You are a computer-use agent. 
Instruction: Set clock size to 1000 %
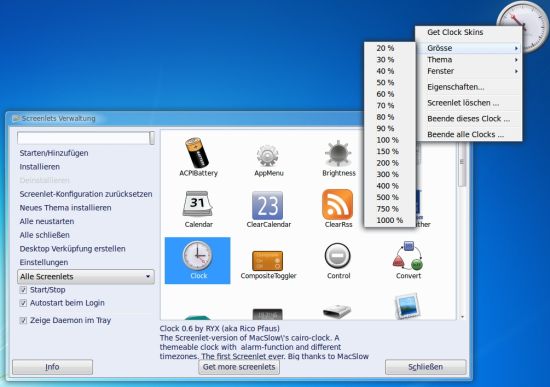tap(390, 220)
